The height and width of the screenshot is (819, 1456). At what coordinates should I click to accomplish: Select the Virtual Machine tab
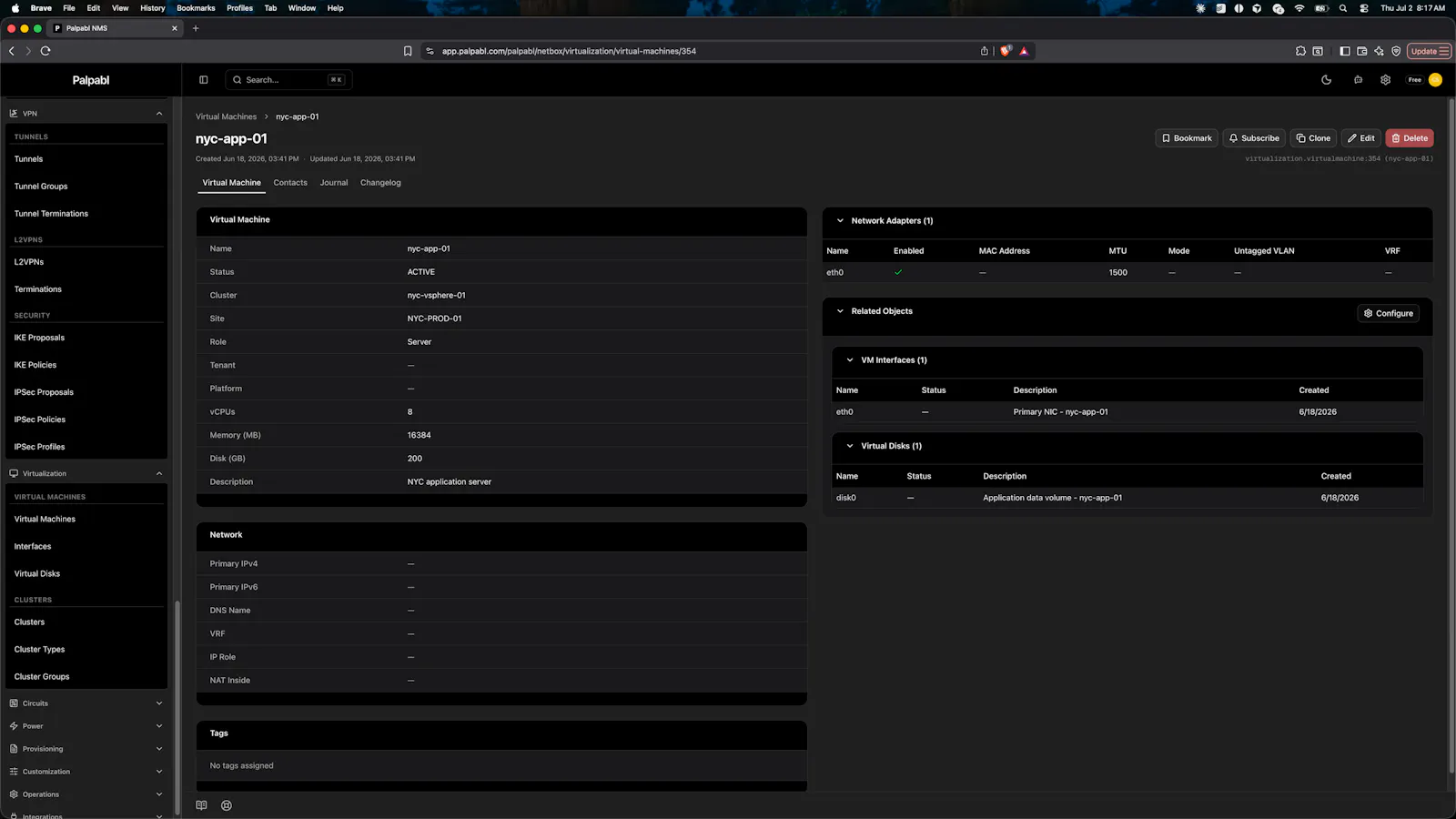231,183
